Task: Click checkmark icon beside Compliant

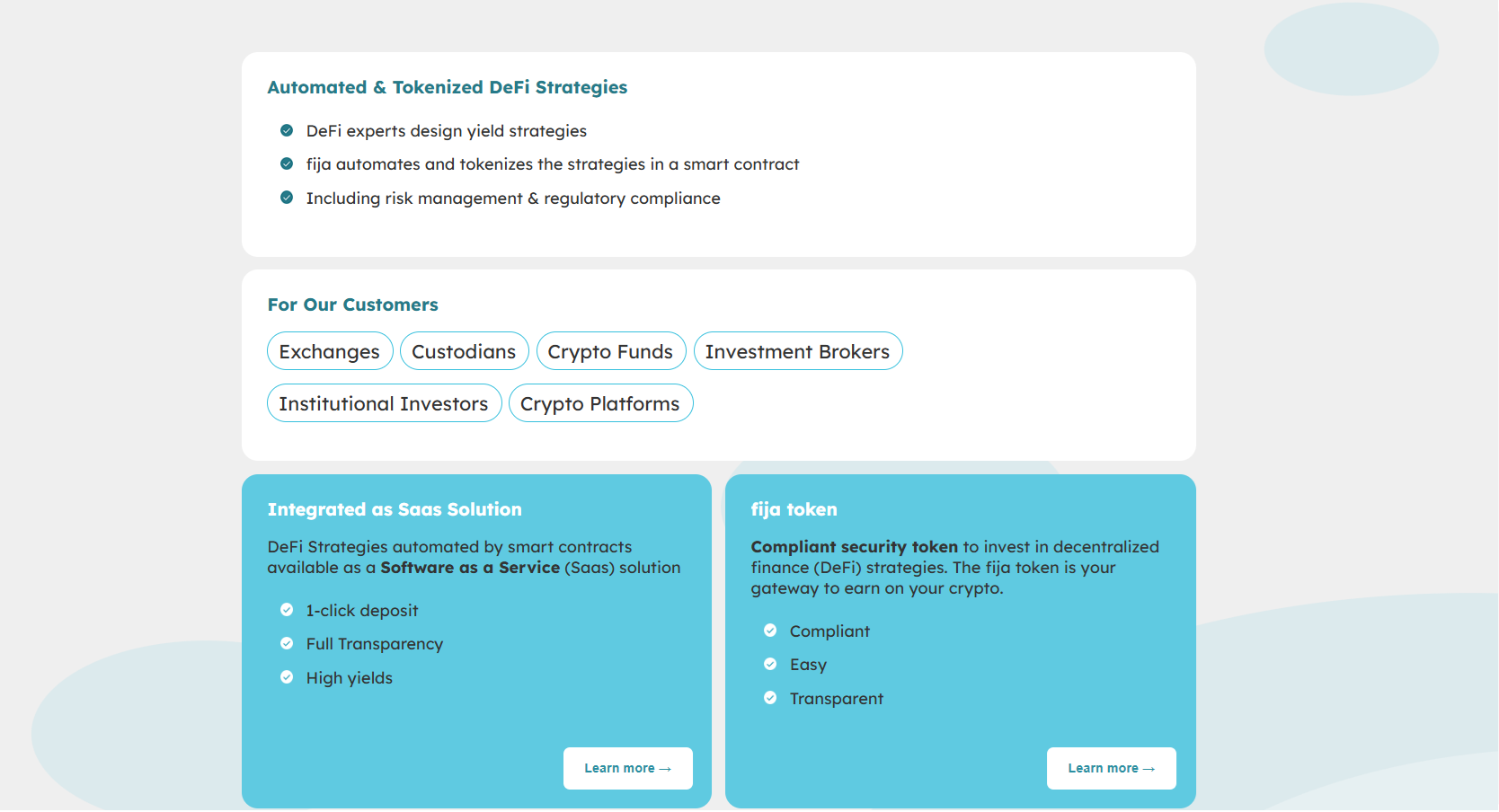Action: click(770, 631)
